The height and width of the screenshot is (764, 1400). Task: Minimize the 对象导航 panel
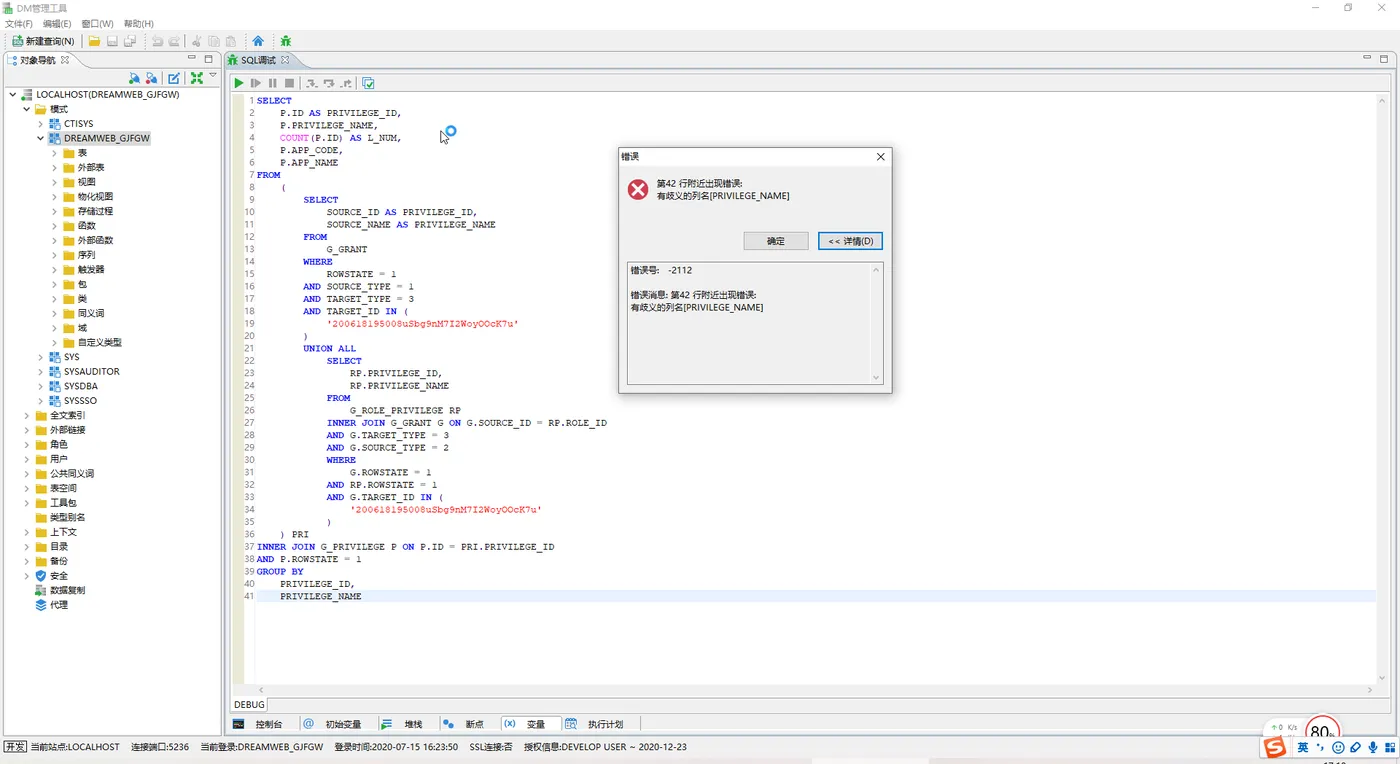tap(193, 59)
